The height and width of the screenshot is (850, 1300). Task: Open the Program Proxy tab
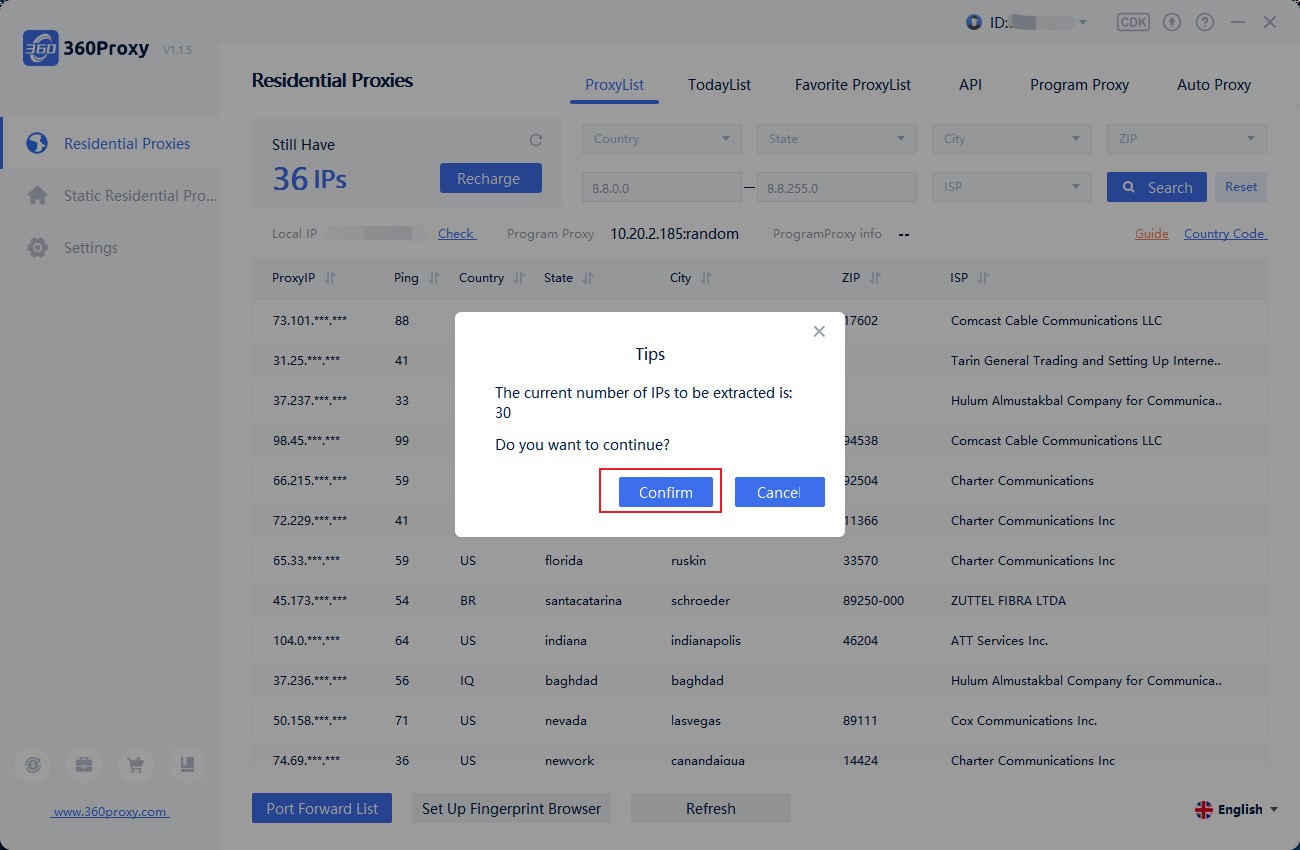[x=1079, y=85]
